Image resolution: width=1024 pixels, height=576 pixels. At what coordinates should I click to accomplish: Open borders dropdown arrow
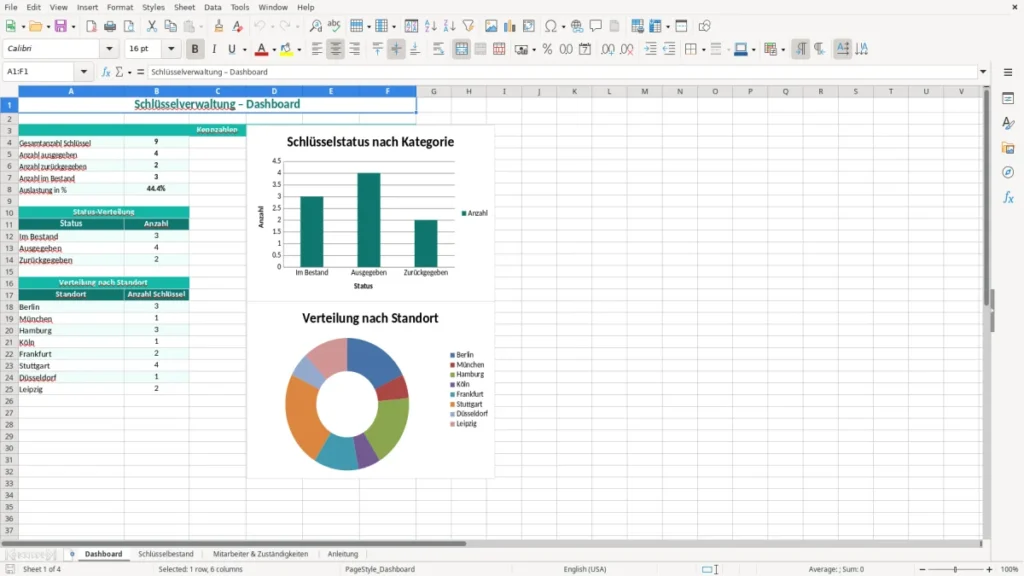point(703,50)
